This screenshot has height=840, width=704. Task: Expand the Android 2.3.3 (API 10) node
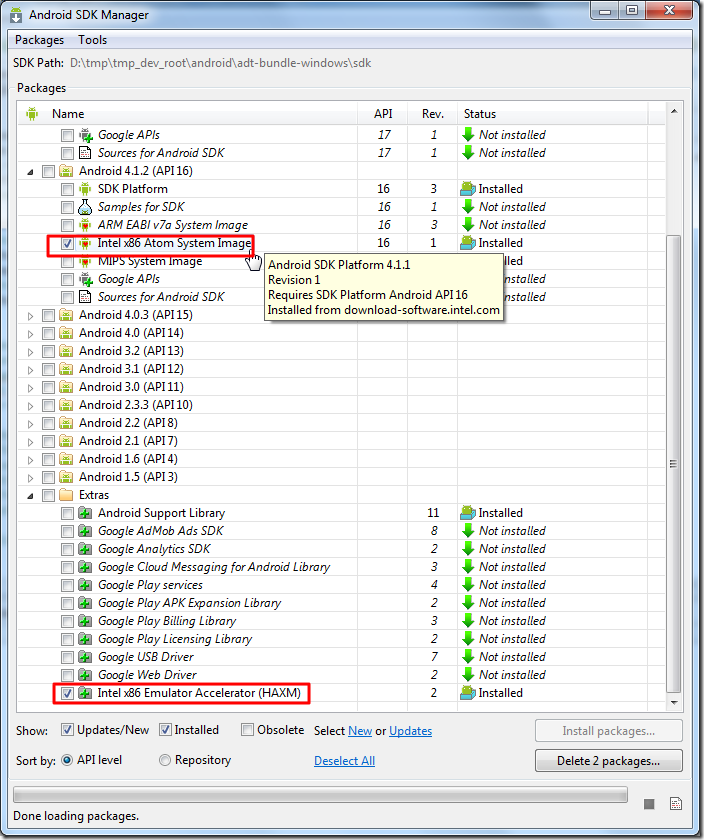click(x=31, y=406)
